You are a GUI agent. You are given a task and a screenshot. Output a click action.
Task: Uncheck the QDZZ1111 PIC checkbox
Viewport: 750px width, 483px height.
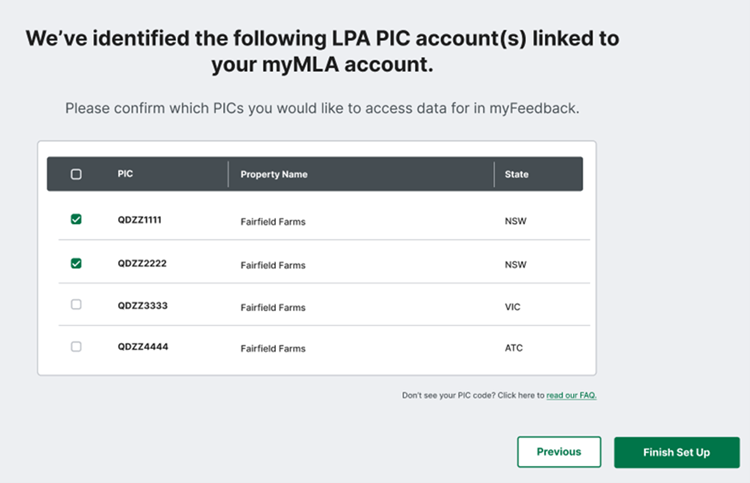tap(76, 219)
